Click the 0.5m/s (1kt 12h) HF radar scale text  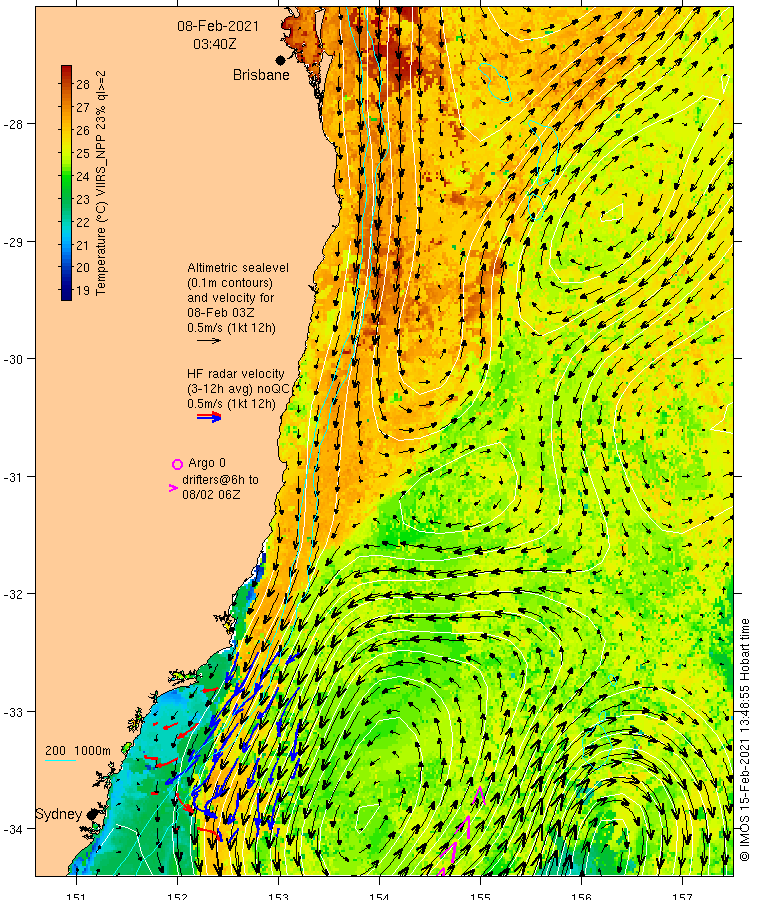231,404
